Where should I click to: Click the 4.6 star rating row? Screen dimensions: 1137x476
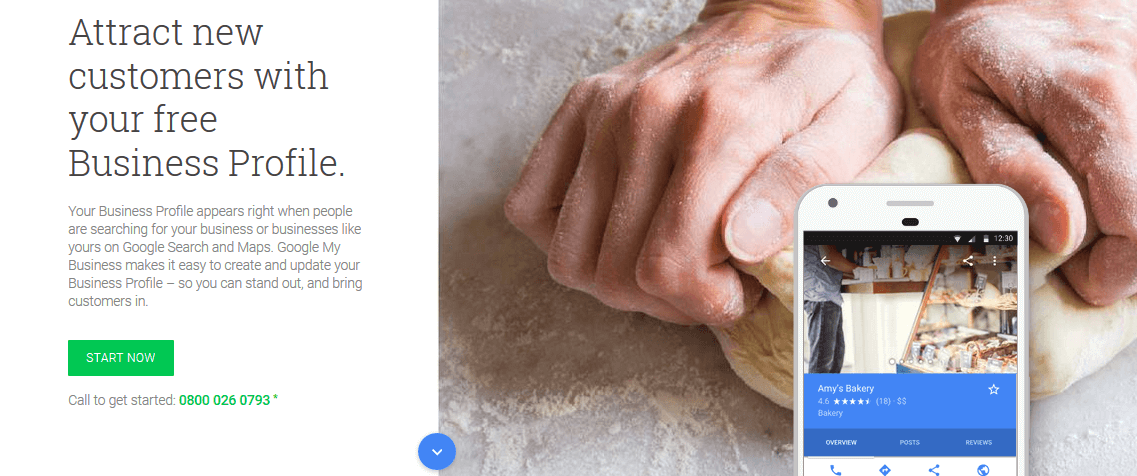[x=861, y=401]
